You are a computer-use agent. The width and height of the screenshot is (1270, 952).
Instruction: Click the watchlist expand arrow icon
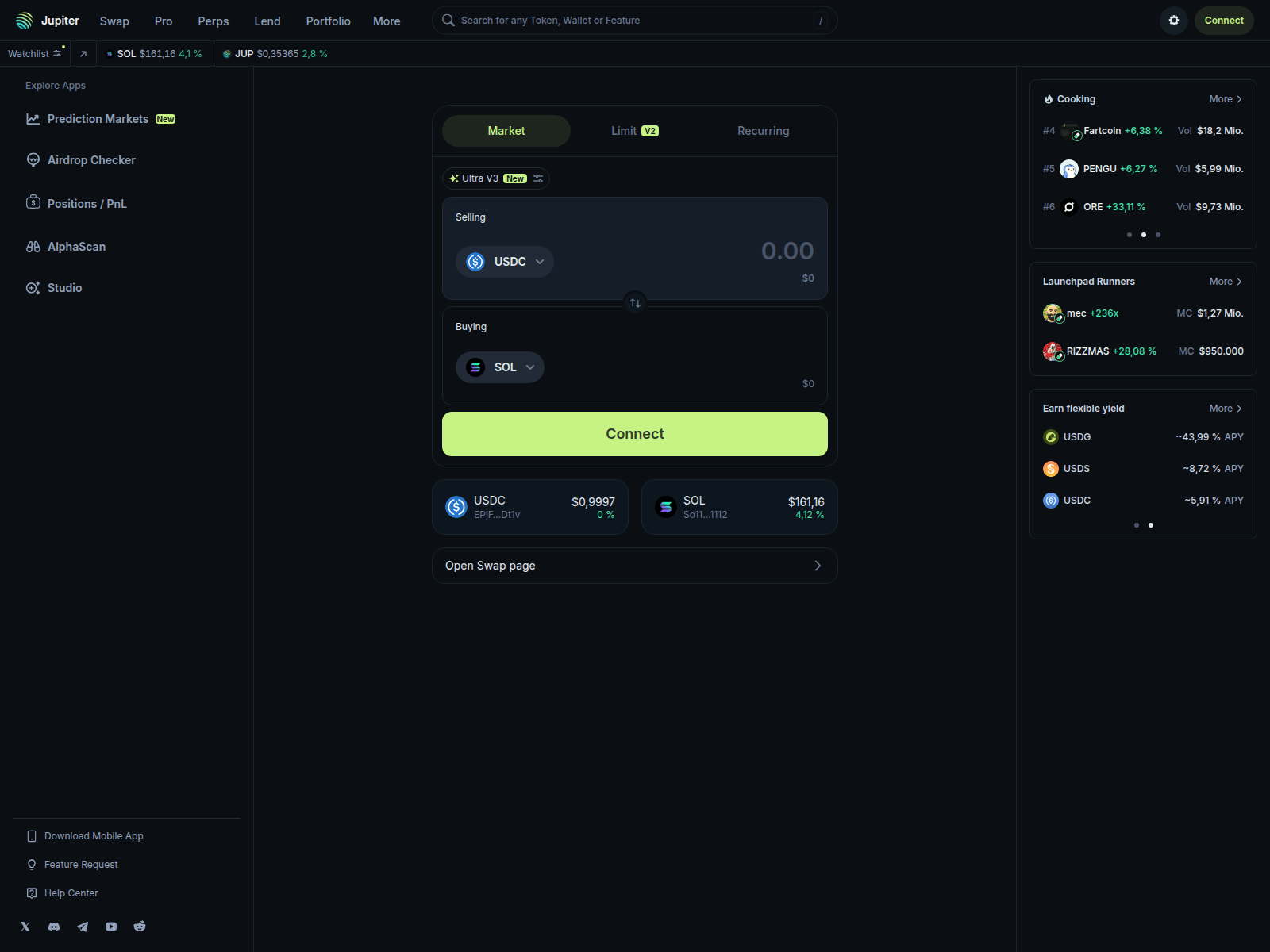[83, 54]
